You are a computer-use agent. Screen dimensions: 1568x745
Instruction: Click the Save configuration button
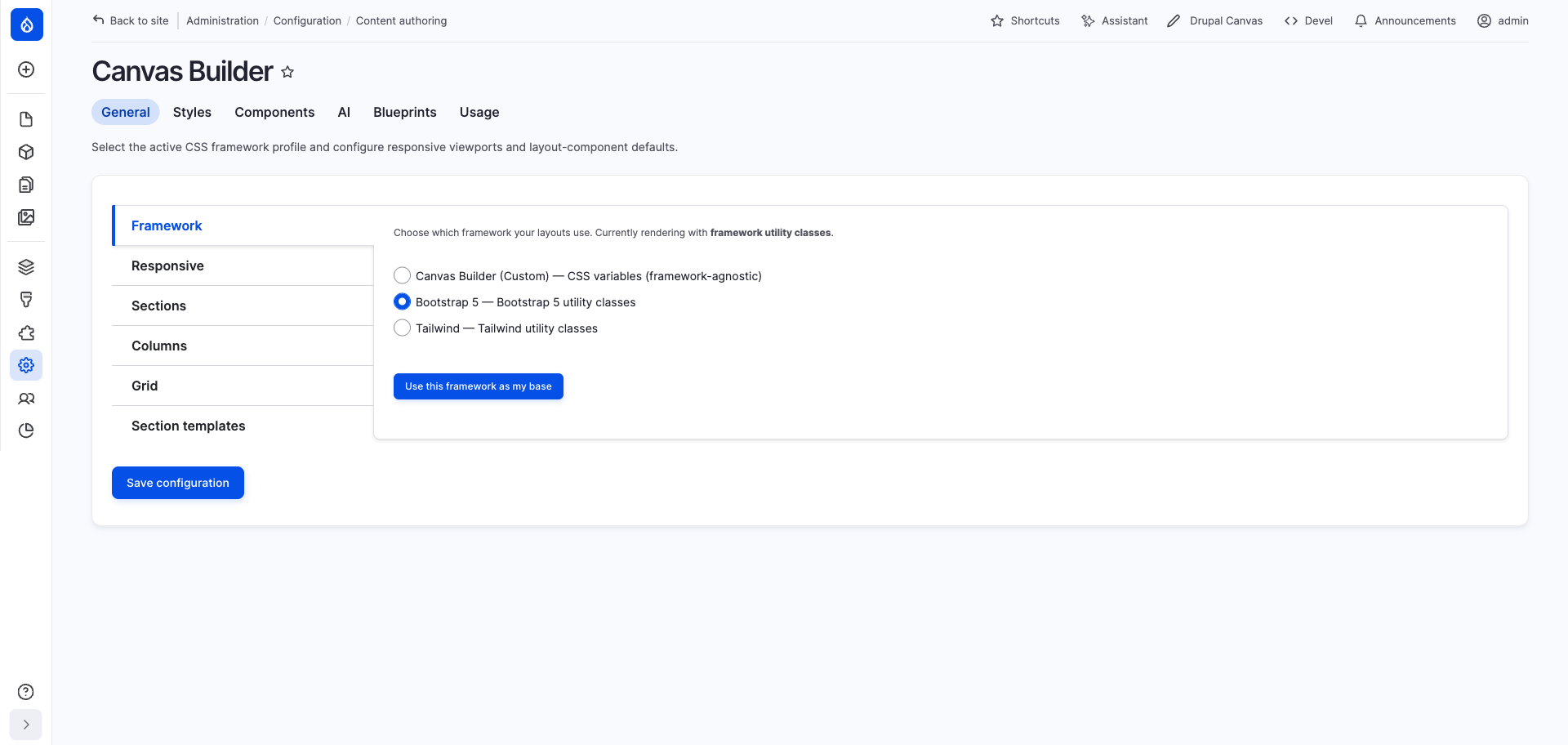coord(178,483)
